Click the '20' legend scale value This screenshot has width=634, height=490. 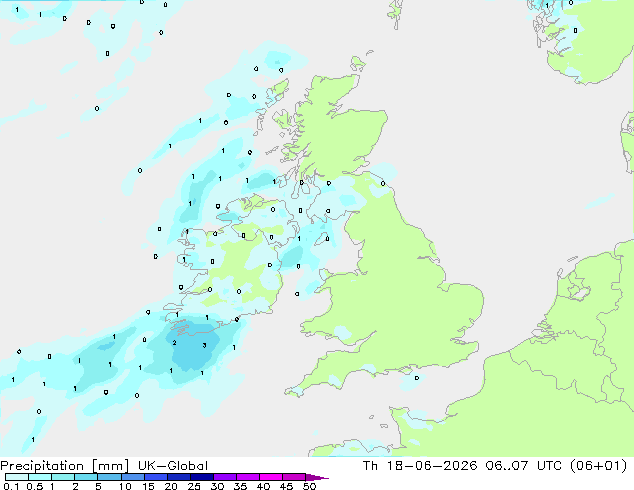171,486
